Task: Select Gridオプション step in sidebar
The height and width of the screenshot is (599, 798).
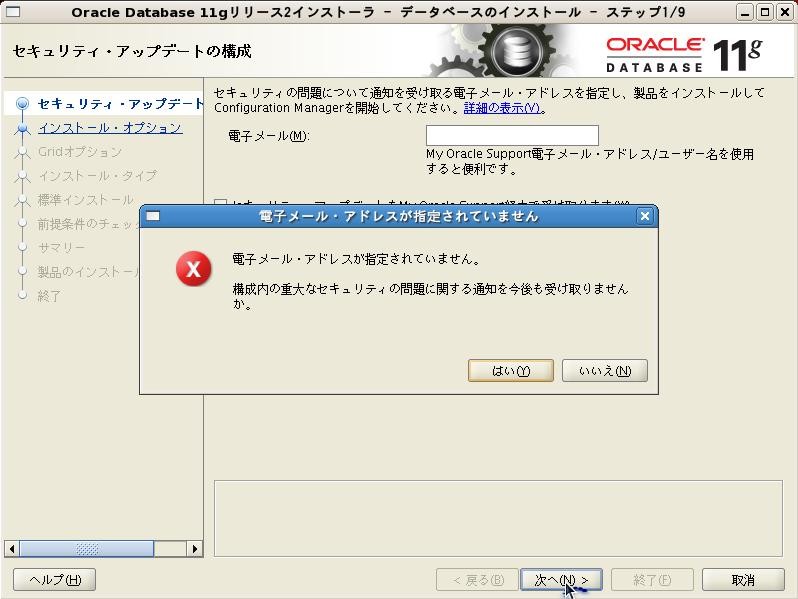Action: [80, 152]
